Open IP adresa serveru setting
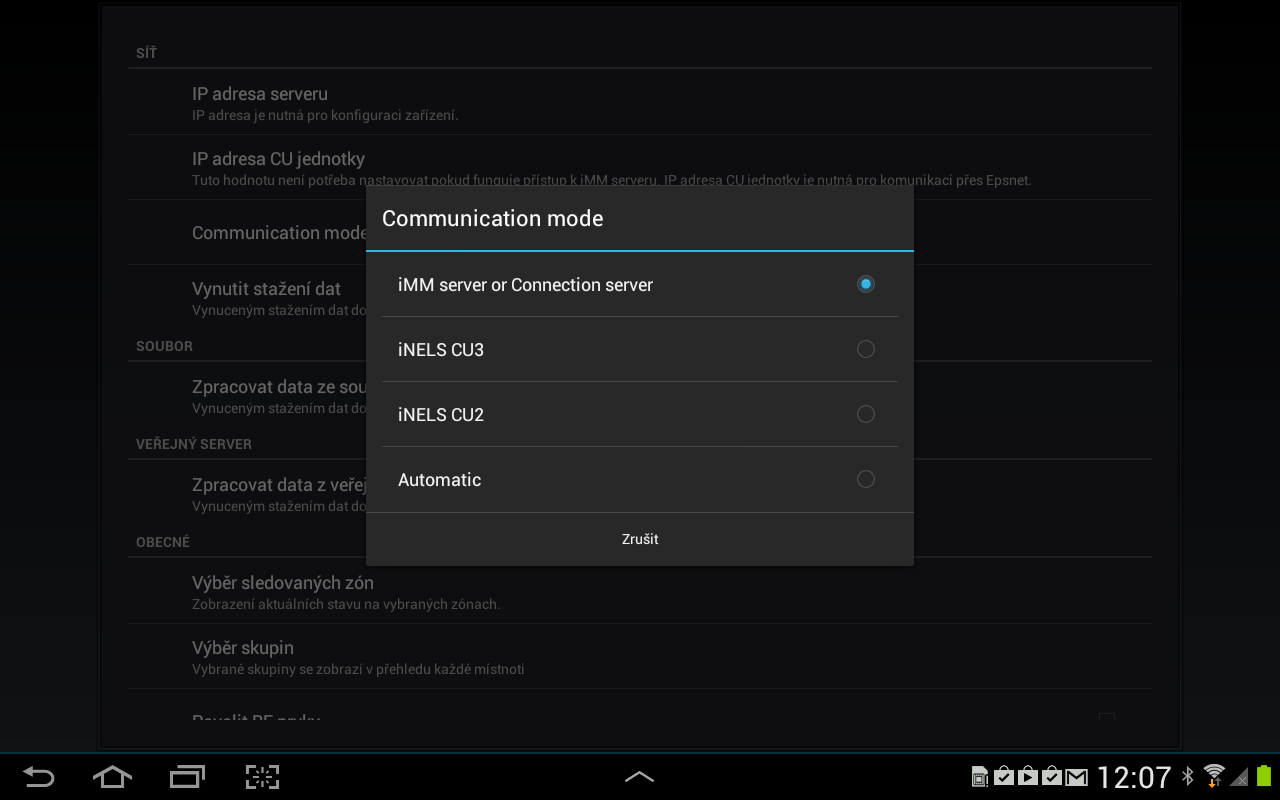The height and width of the screenshot is (800, 1280). pyautogui.click(x=640, y=102)
